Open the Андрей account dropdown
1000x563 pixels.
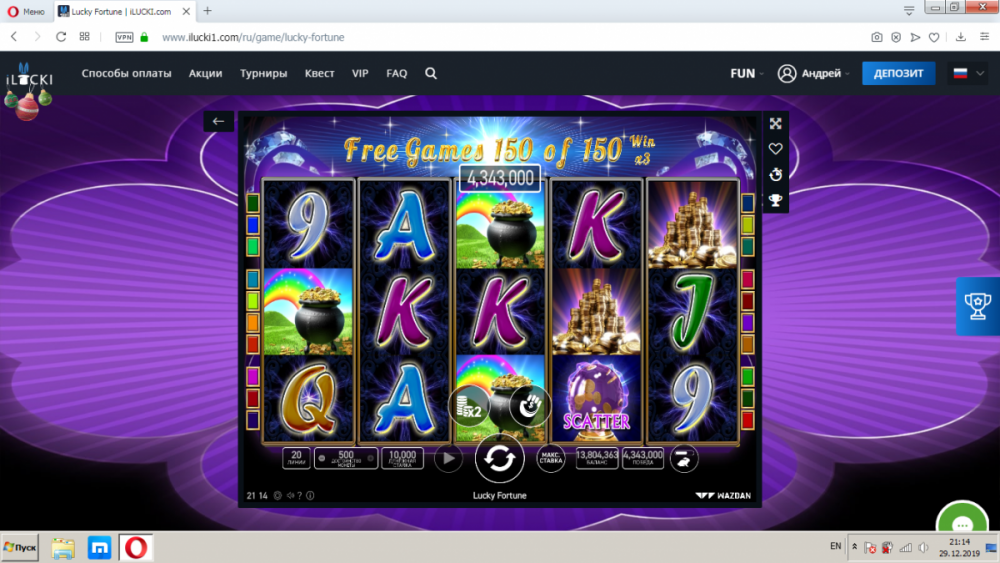814,73
